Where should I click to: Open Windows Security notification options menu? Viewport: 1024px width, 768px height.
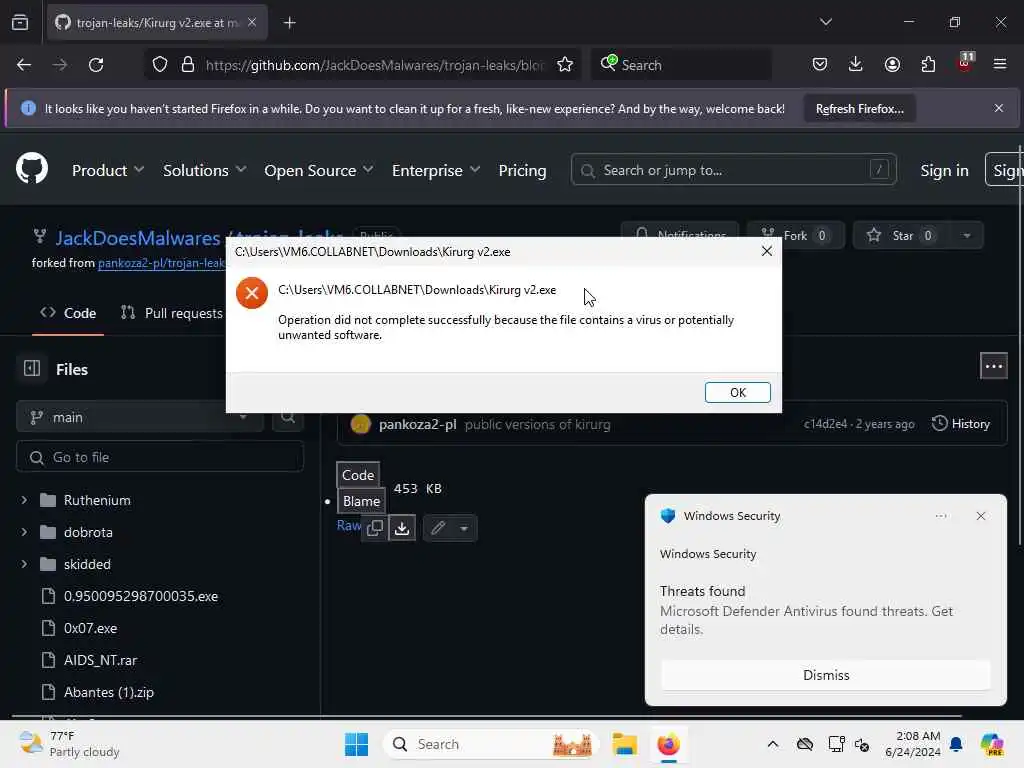940,516
